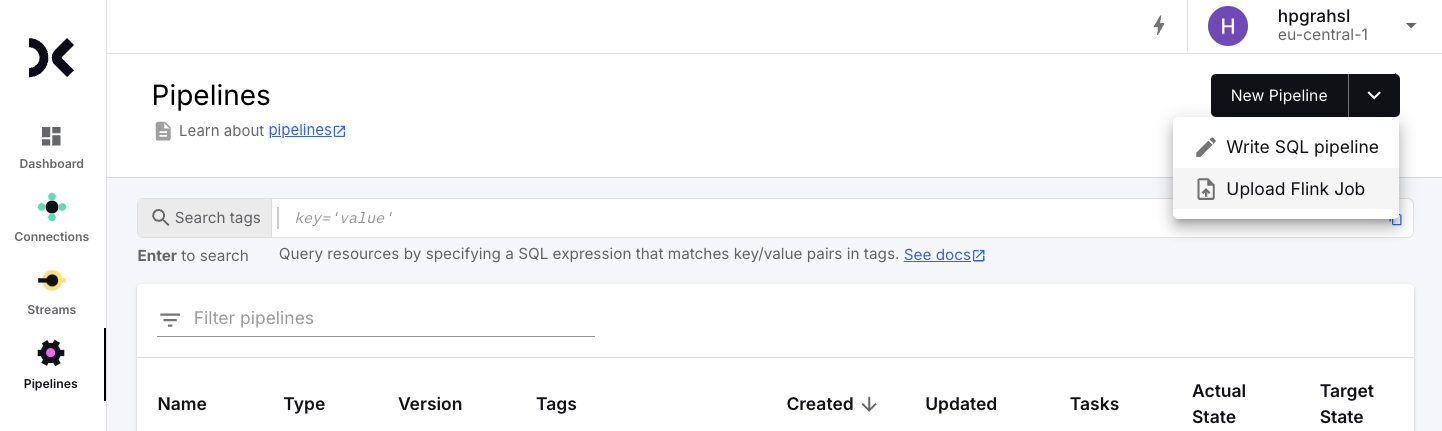Choose Upload Flink Job menu entry
The width and height of the screenshot is (1442, 431).
(1286, 189)
